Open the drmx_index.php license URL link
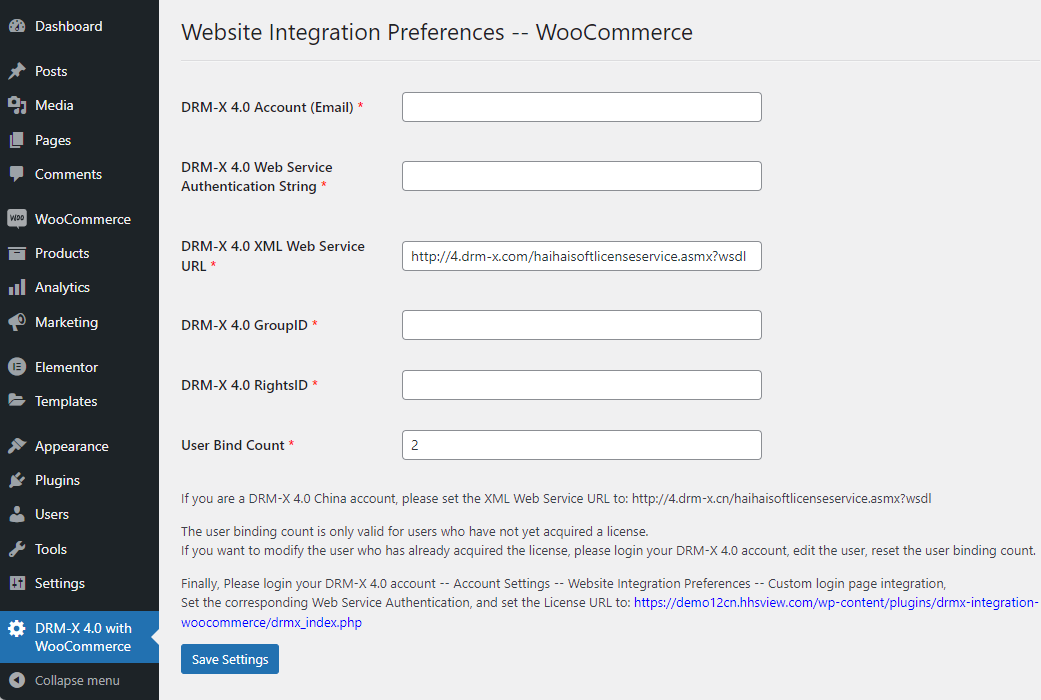Image resolution: width=1041 pixels, height=700 pixels. pyautogui.click(x=271, y=622)
